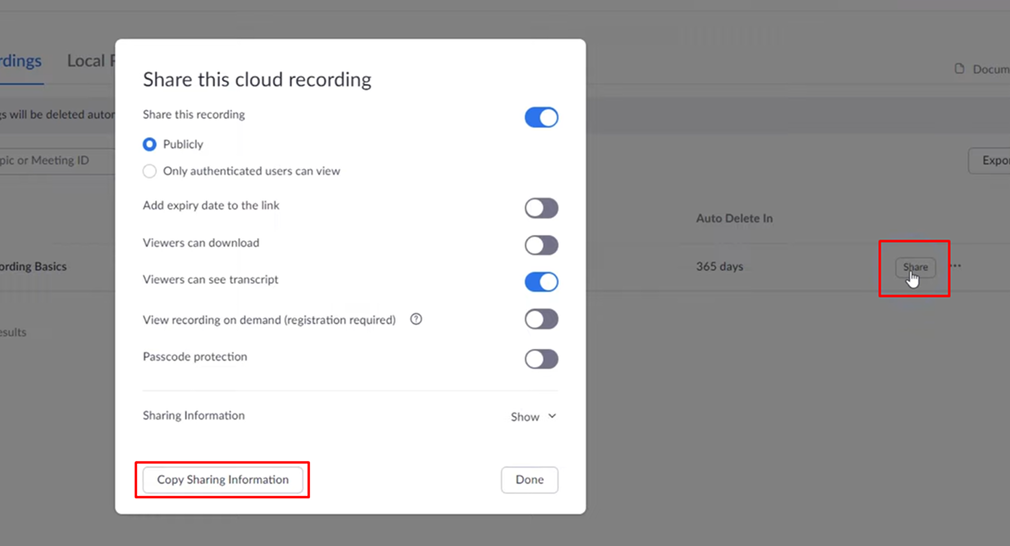
Task: Disable Viewers can see transcript switch
Action: 541,282
